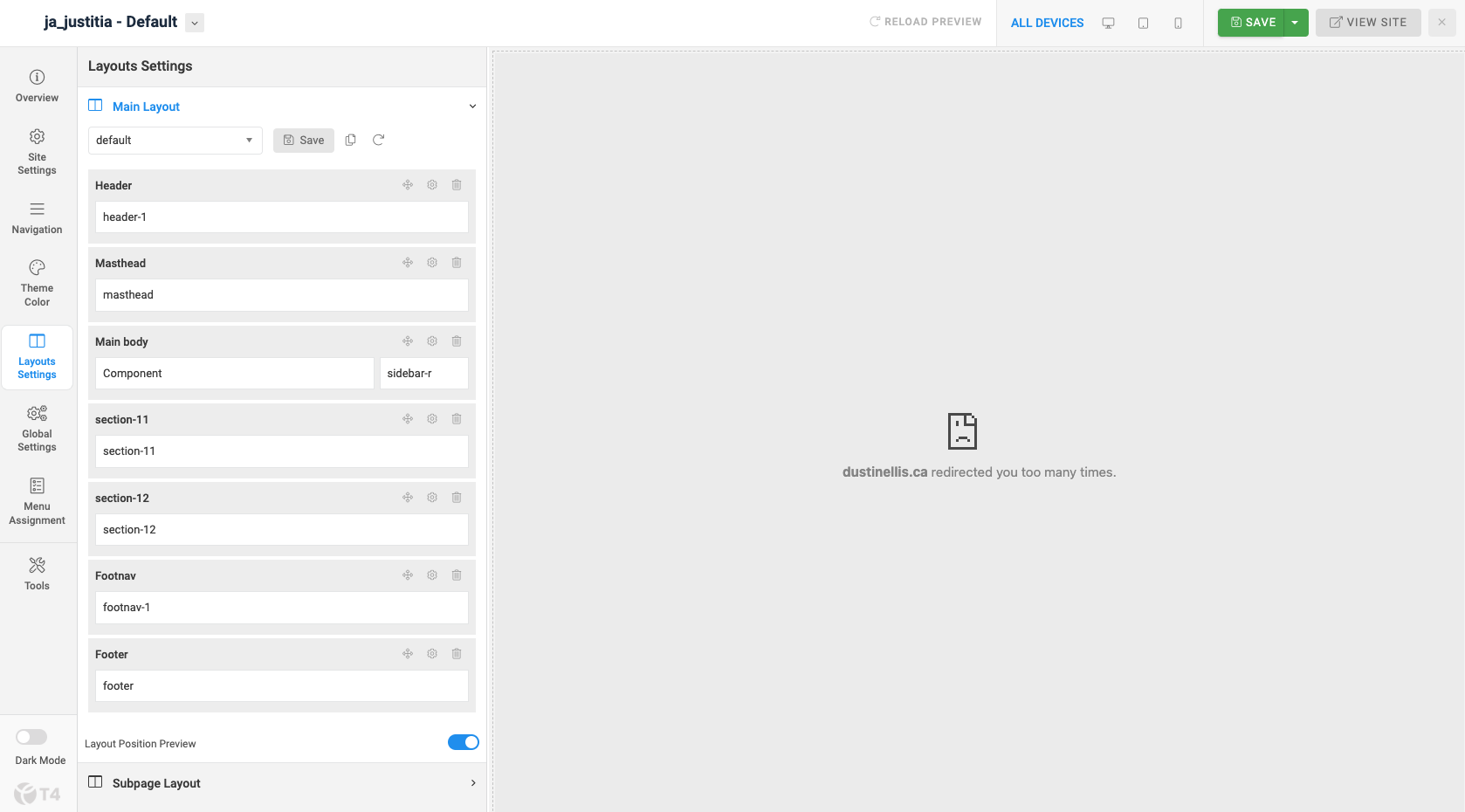Open Masthead section settings gear
The image size is (1465, 812).
432,263
